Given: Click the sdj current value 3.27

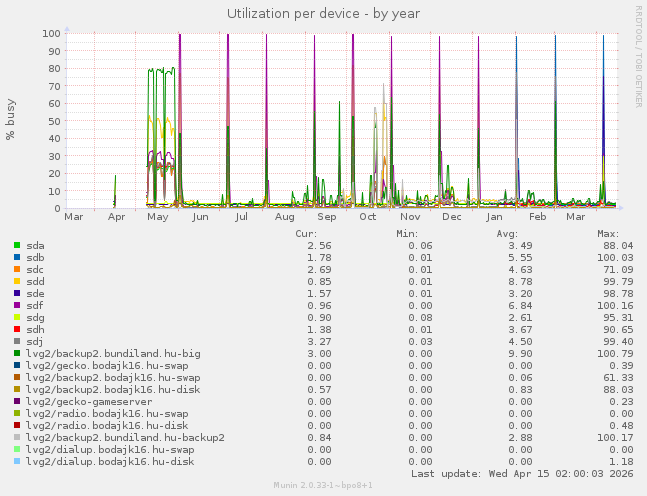Looking at the screenshot, I should [319, 342].
